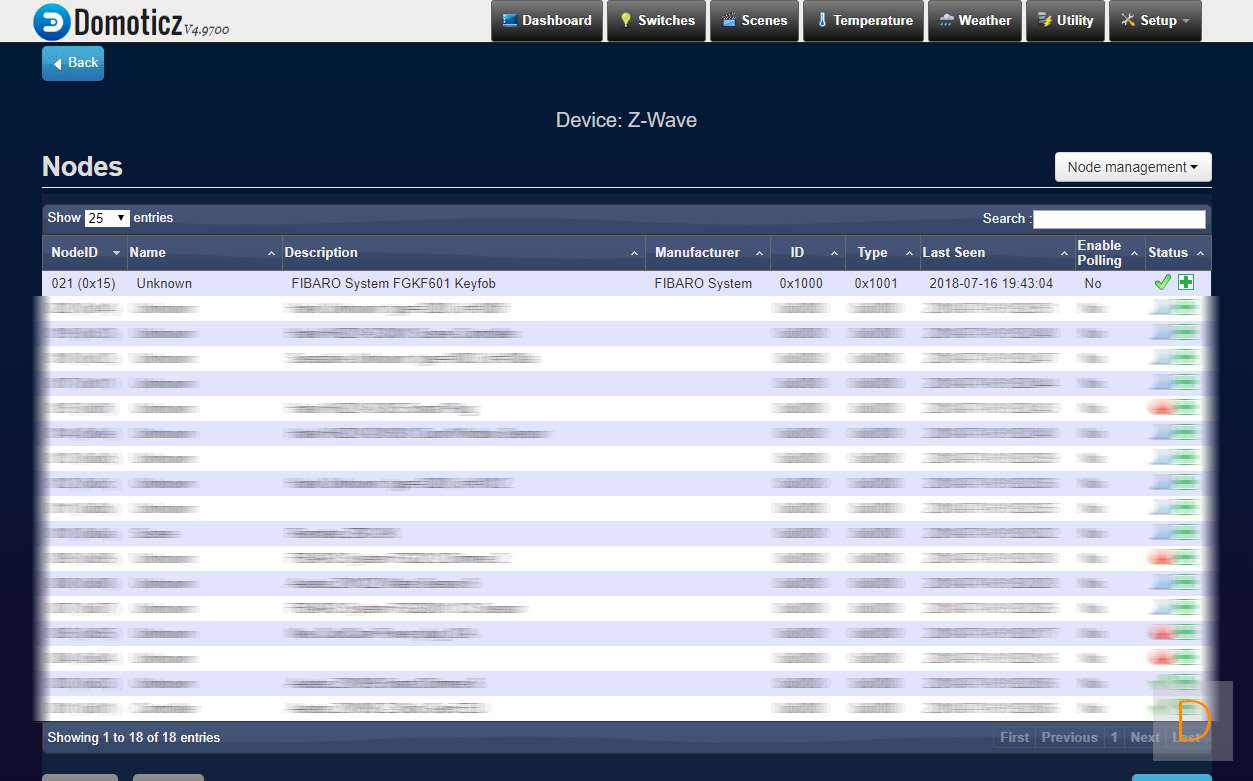Go to the Switches tab

tap(656, 21)
